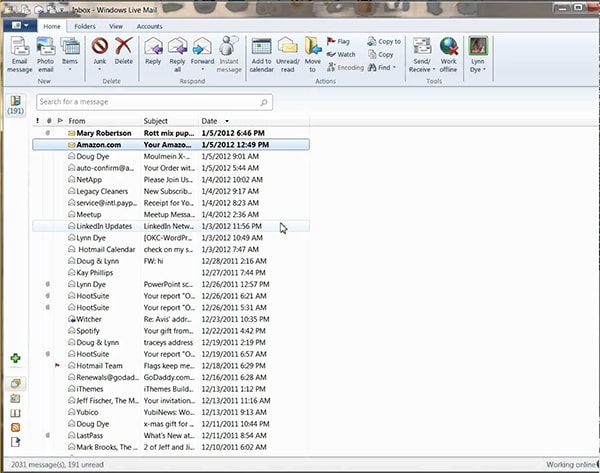Open Newsgroups view in sidebar
Viewport: 600px width, 473px height.
coord(15,442)
